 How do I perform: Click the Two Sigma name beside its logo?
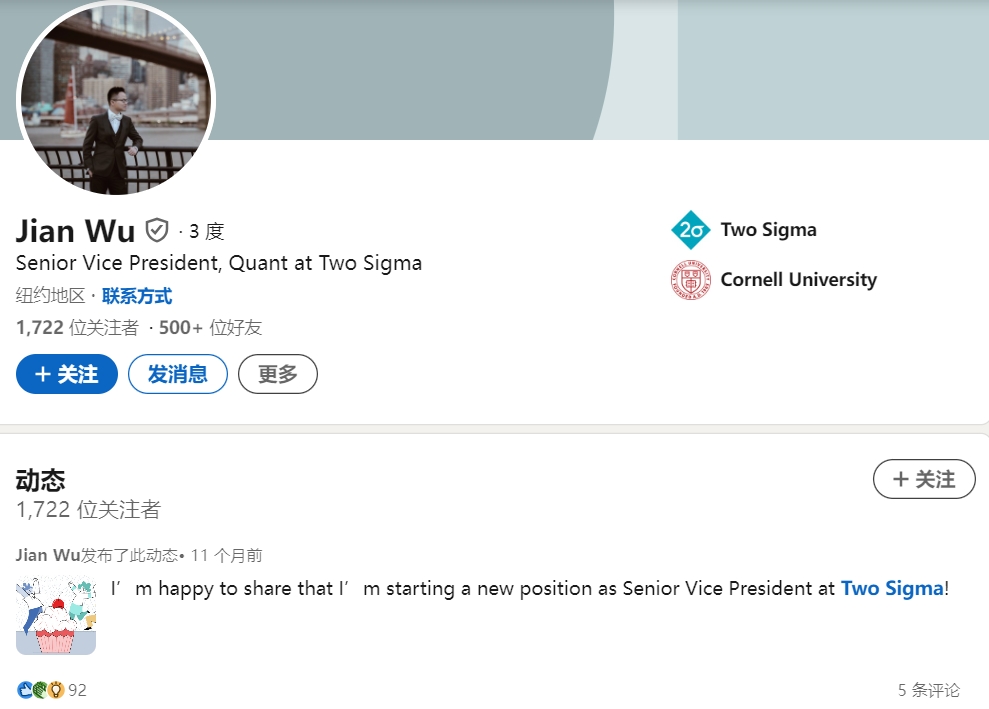pyautogui.click(x=768, y=230)
